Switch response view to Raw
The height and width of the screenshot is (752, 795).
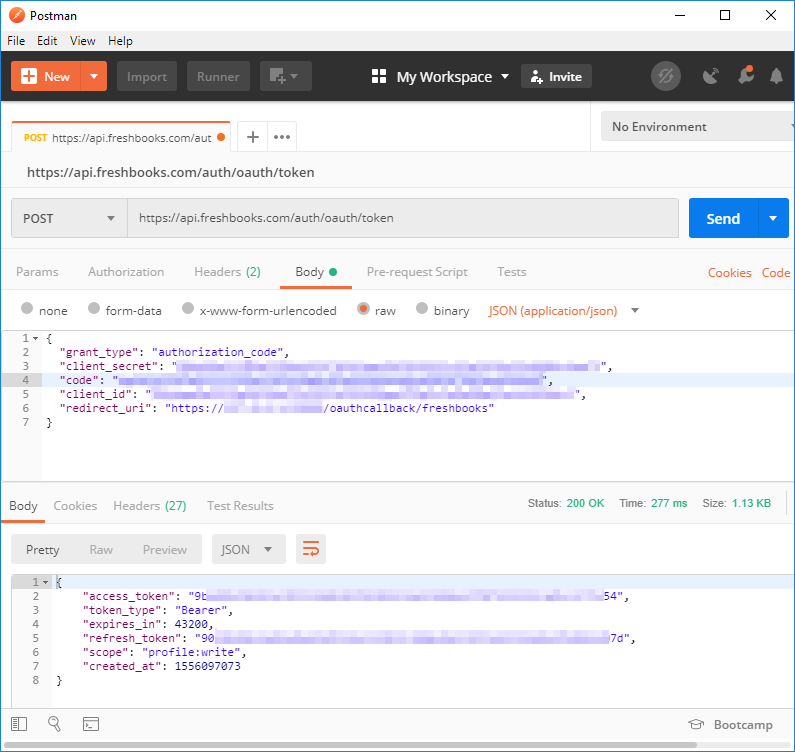101,550
